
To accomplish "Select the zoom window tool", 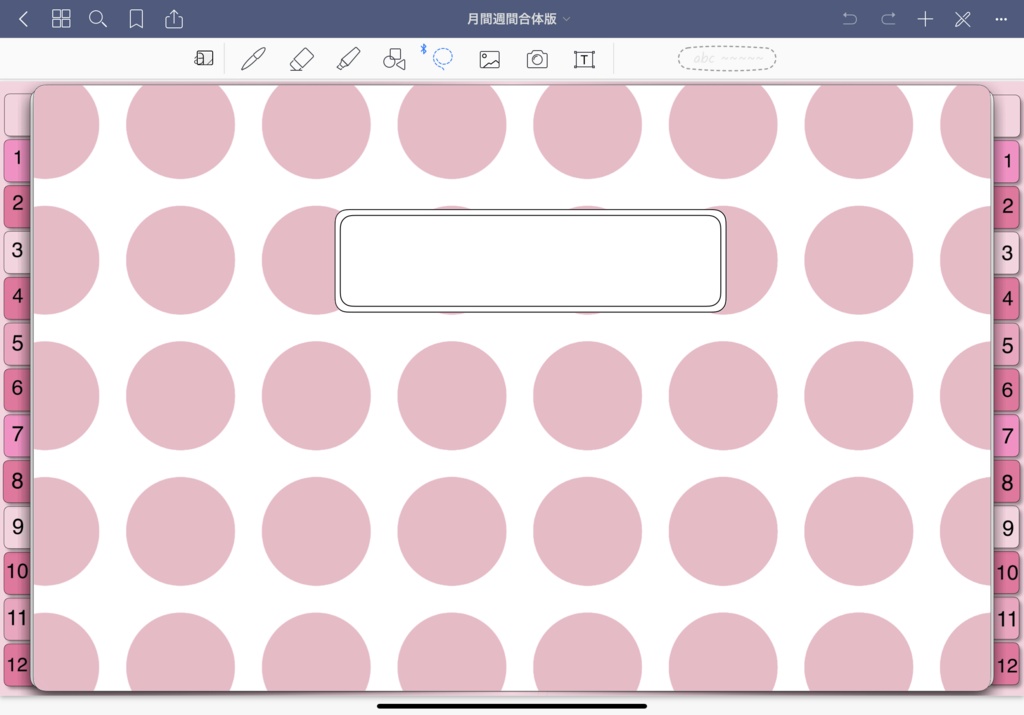I will [204, 59].
